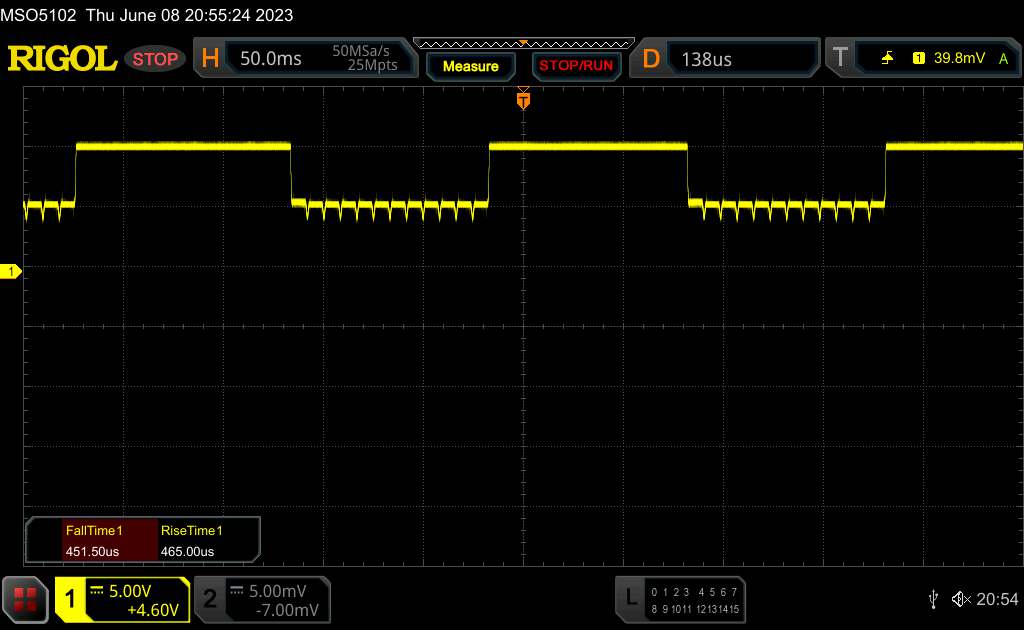Click the waveform memory overview bar
The height and width of the screenshot is (630, 1024).
pos(524,44)
